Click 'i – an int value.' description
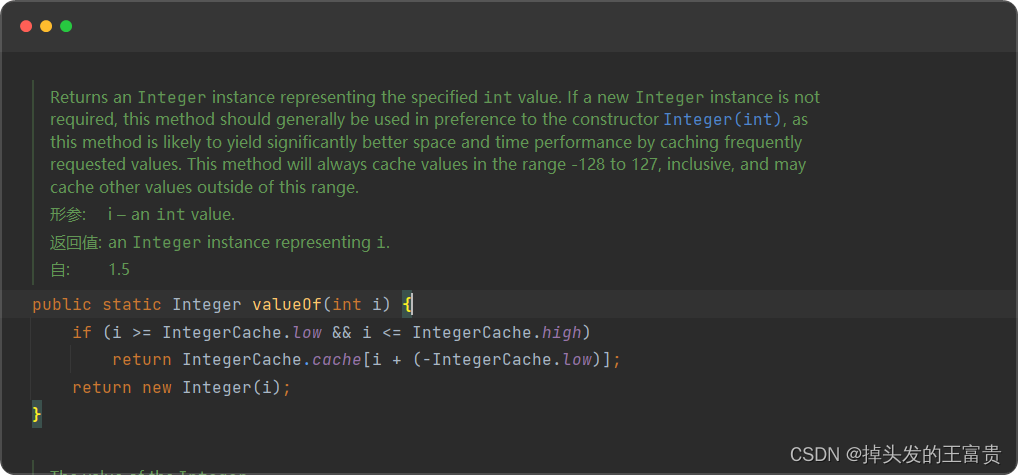This screenshot has width=1018, height=475. [171, 214]
